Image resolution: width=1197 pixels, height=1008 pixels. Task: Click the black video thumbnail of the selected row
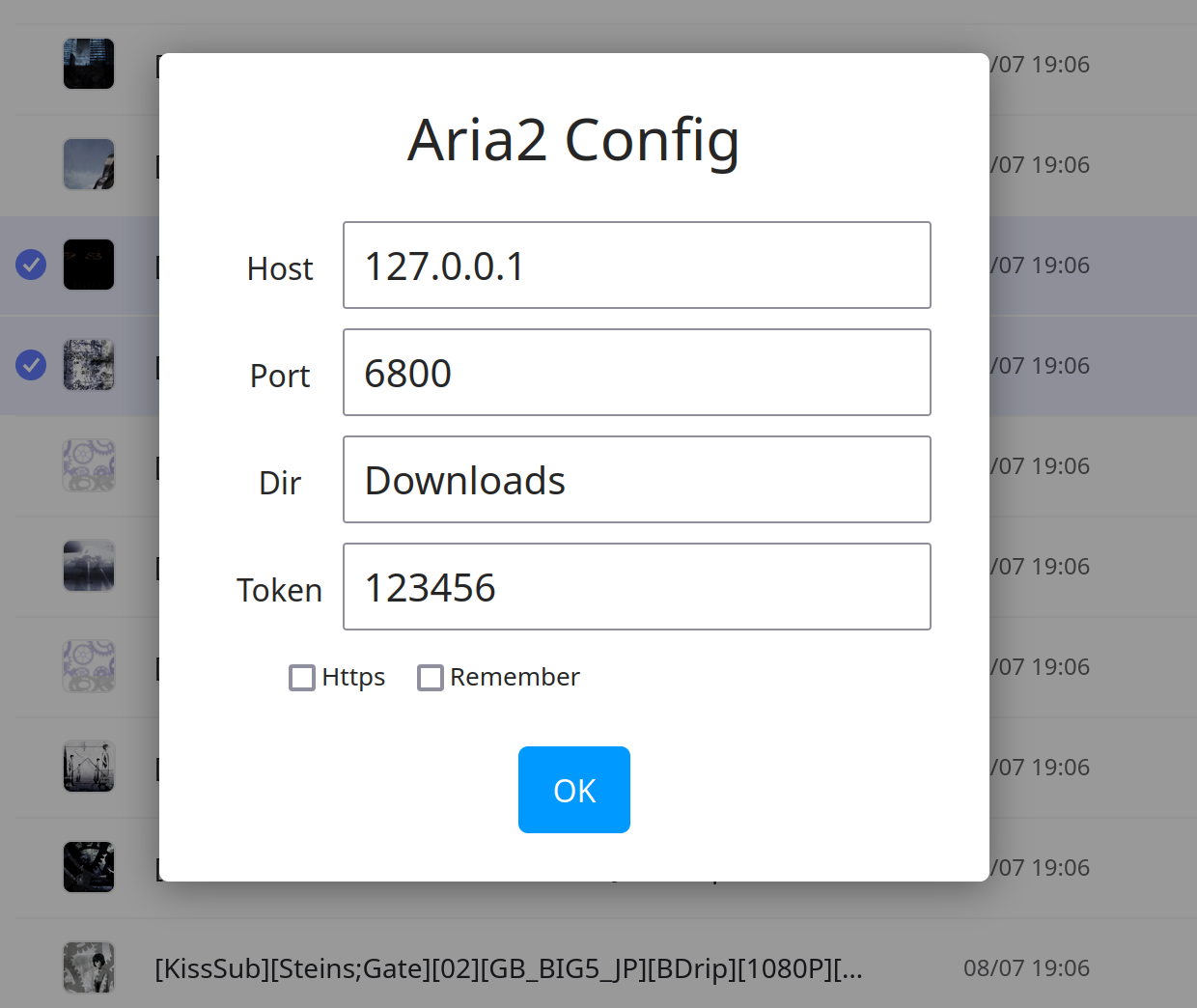(89, 265)
